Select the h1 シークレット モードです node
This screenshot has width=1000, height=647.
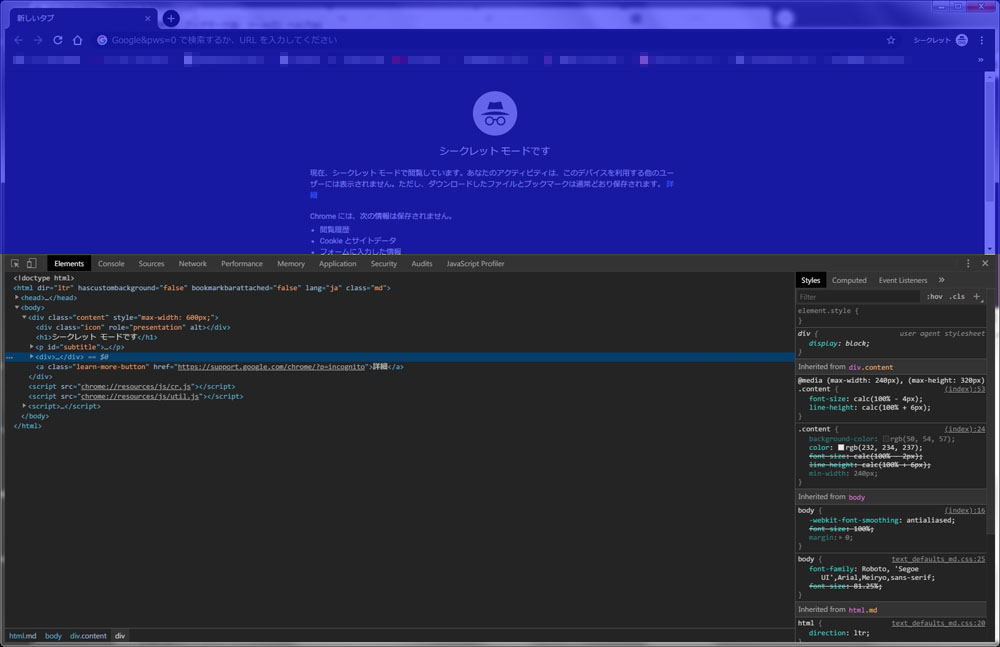96,337
